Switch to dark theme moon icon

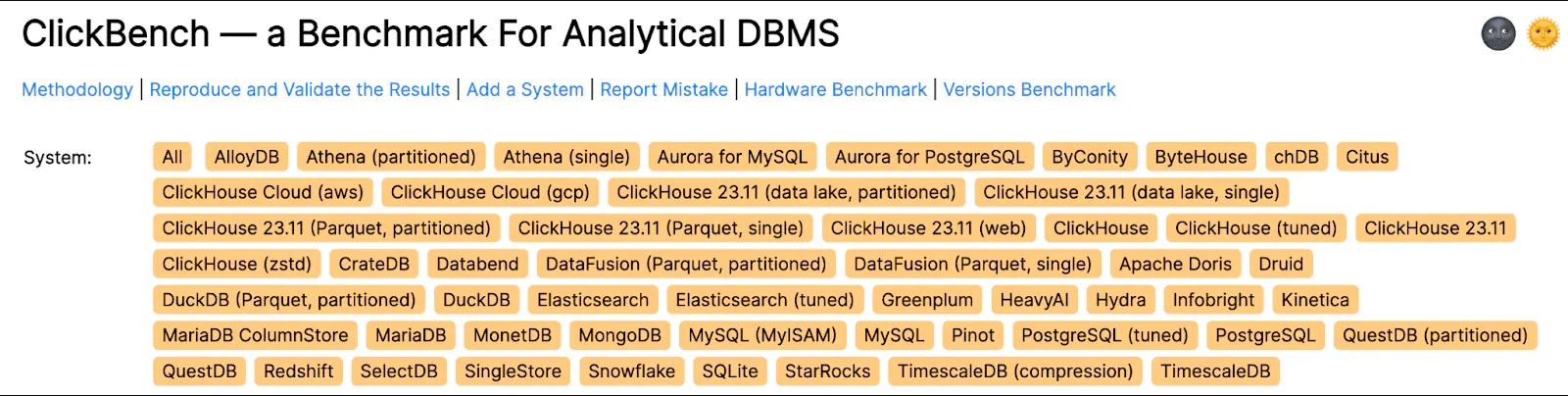coord(1497,34)
